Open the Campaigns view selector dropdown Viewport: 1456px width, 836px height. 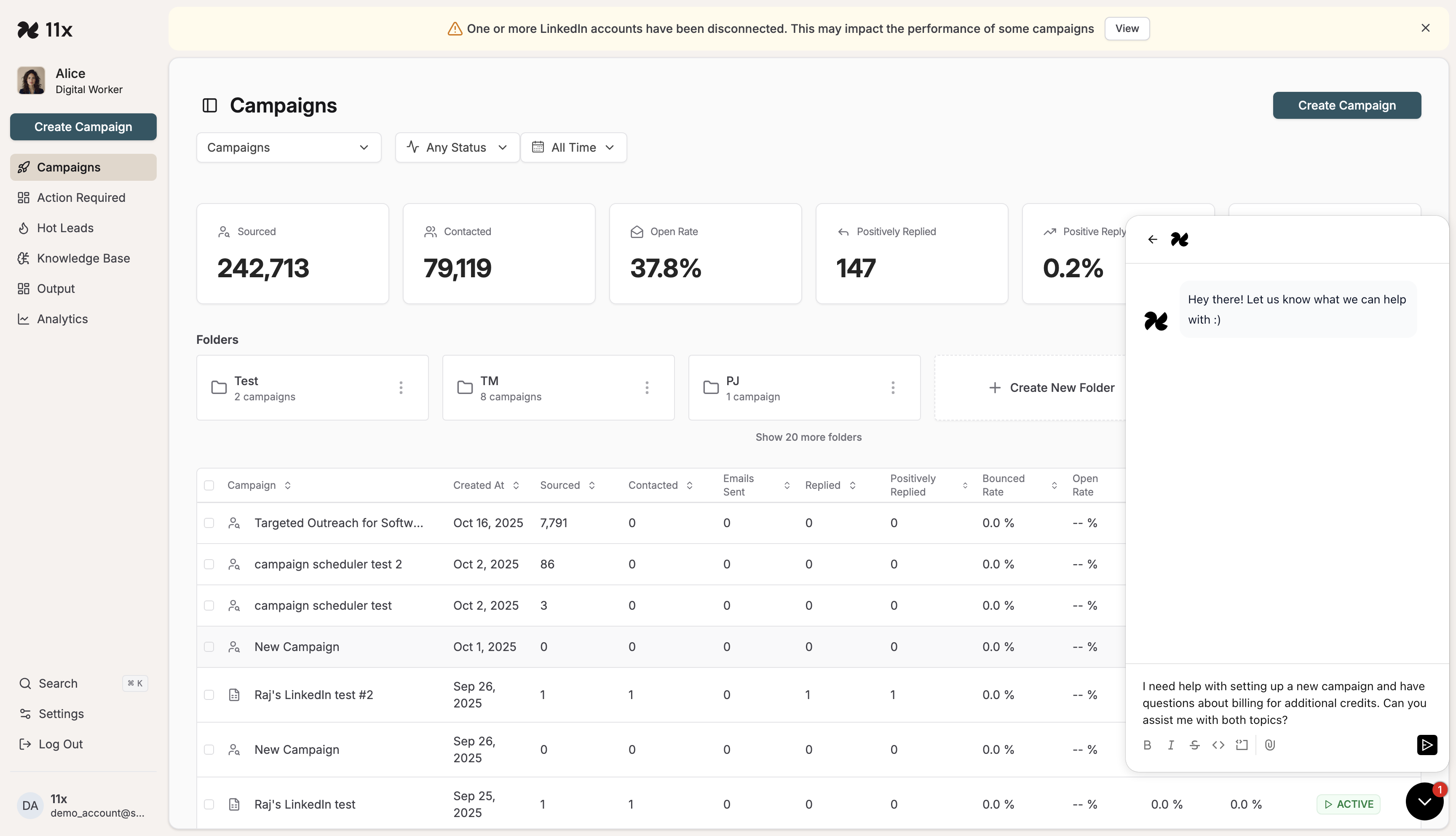coord(288,147)
